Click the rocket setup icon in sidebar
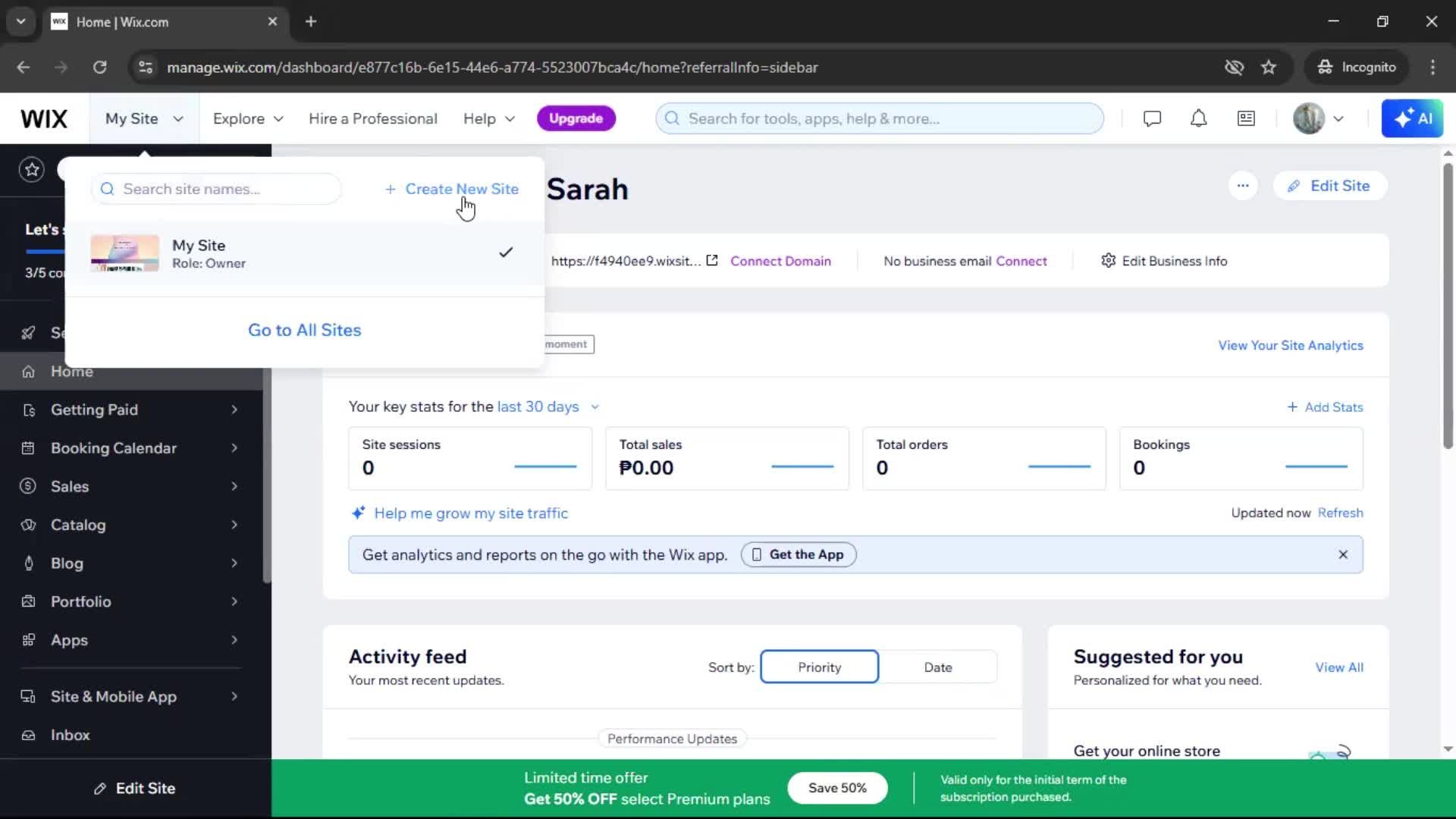This screenshot has height=819, width=1456. [28, 332]
